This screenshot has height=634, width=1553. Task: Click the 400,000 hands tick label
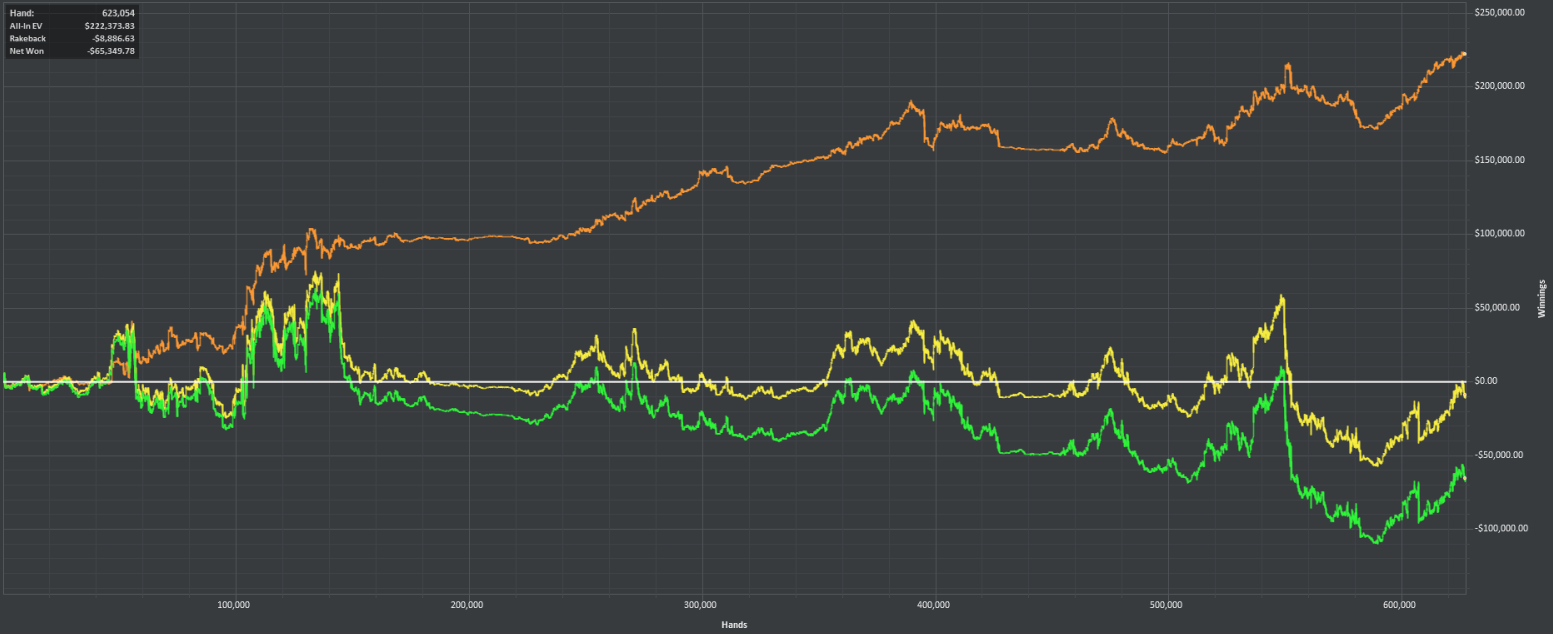pos(934,606)
